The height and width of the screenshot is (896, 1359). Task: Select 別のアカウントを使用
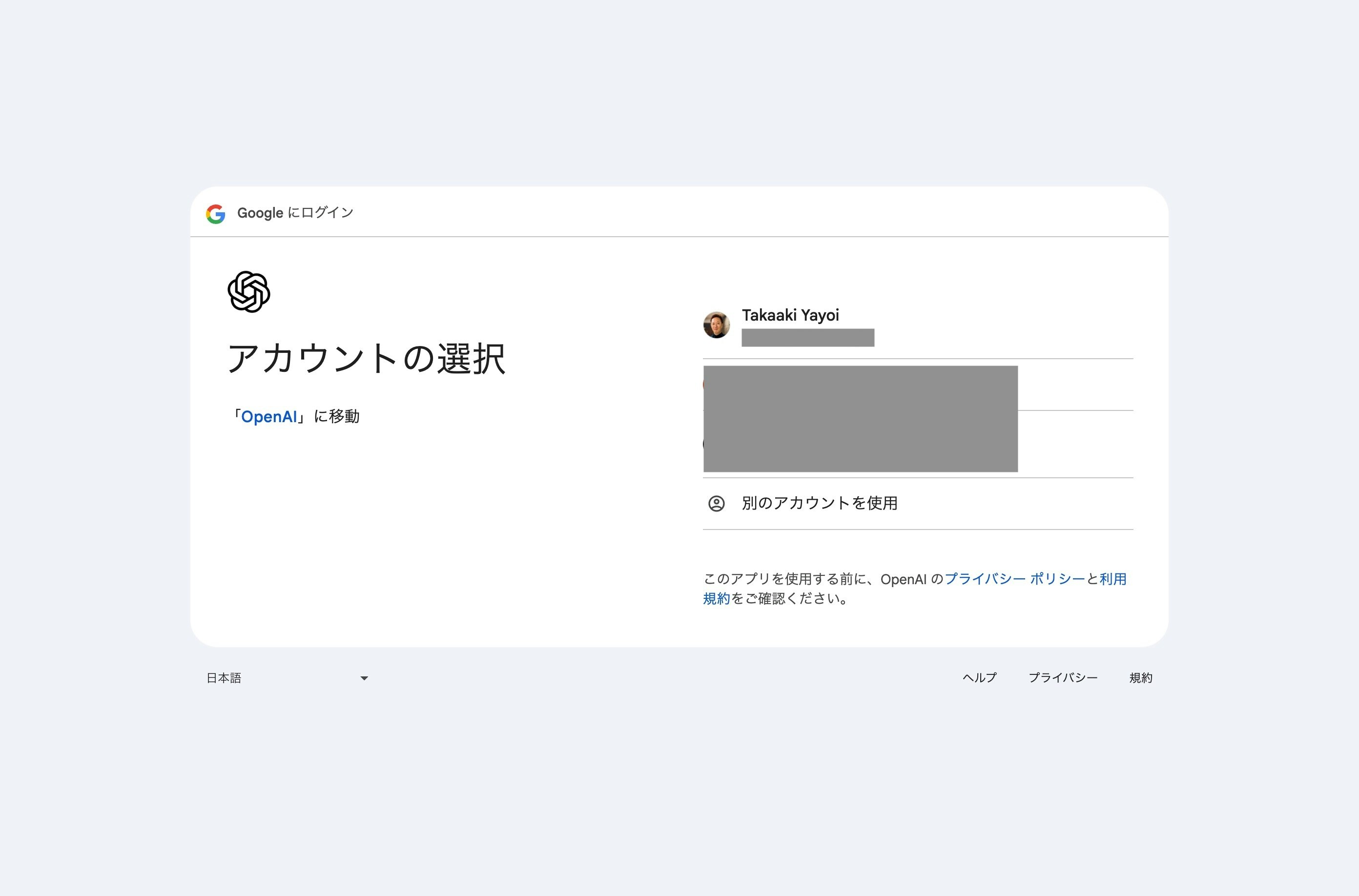click(820, 504)
